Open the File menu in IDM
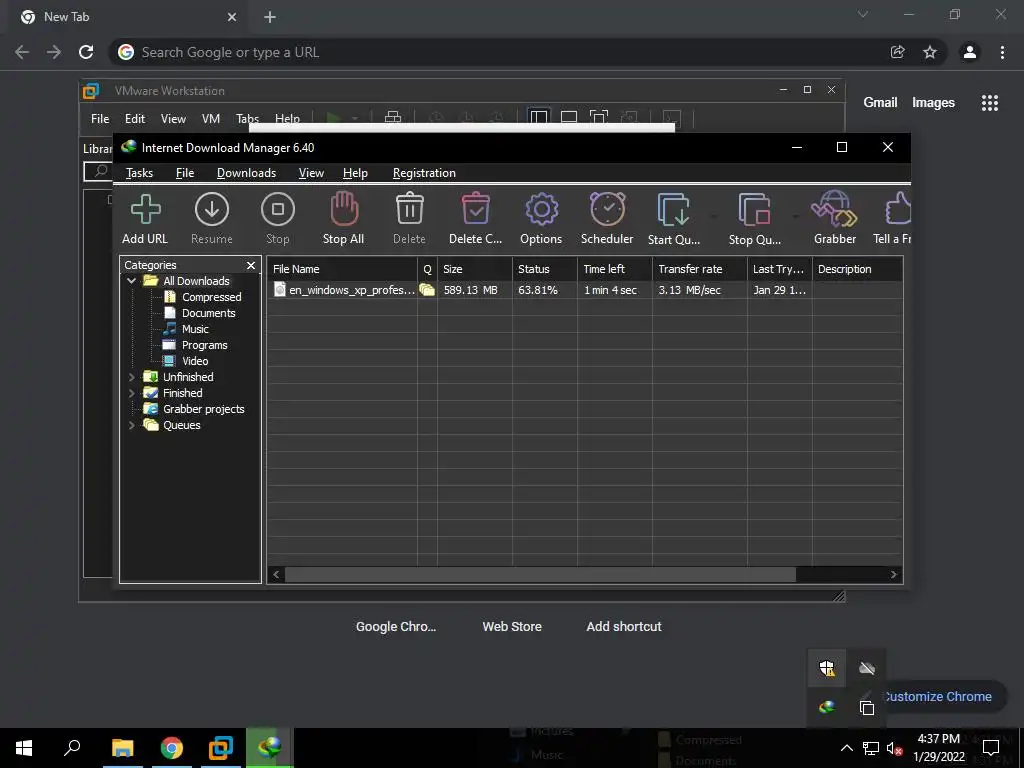This screenshot has width=1024, height=768. [x=185, y=173]
